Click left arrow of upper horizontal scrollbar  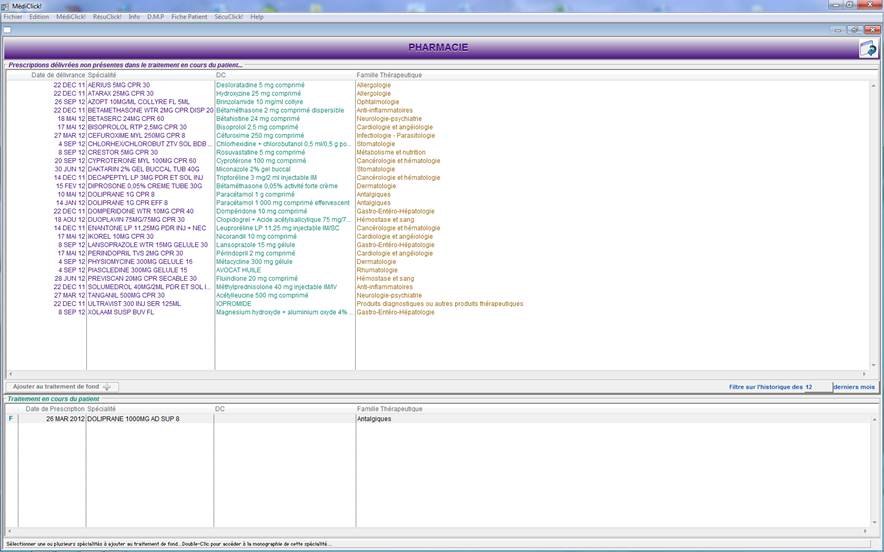click(10, 374)
